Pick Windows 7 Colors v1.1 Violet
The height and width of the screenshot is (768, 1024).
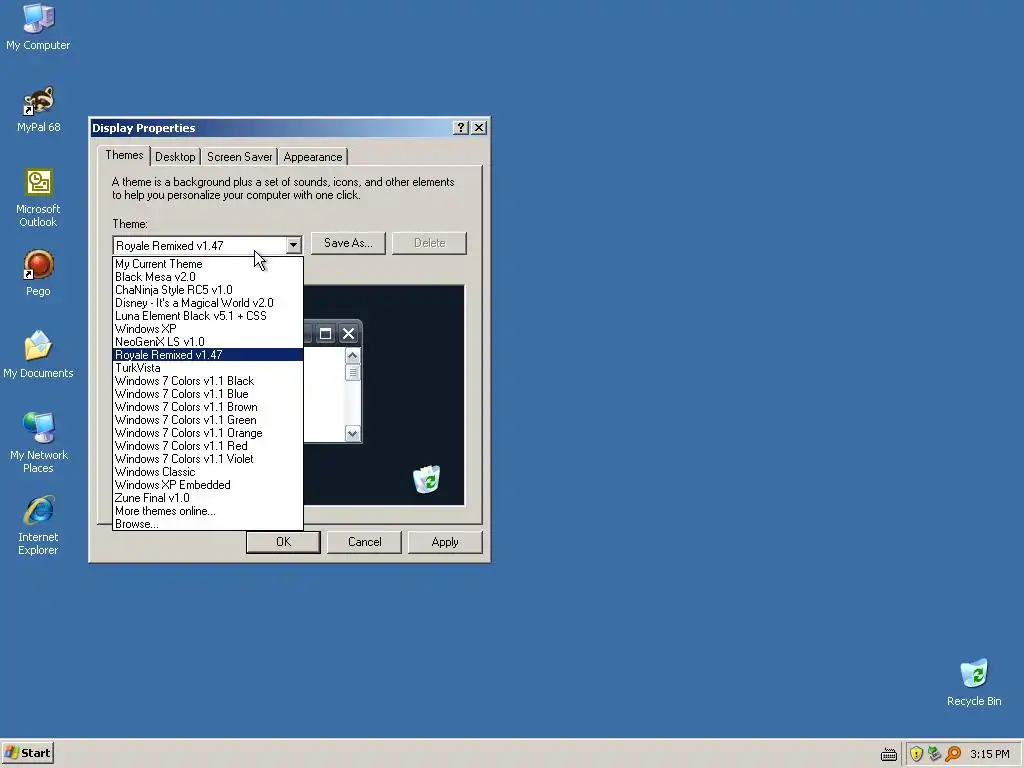point(208,459)
